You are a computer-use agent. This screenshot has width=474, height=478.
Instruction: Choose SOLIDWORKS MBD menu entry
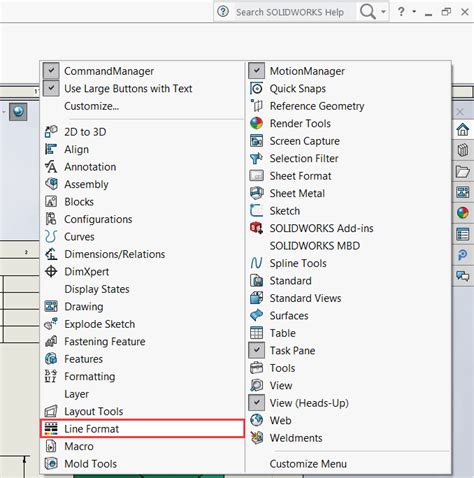[x=349, y=246]
